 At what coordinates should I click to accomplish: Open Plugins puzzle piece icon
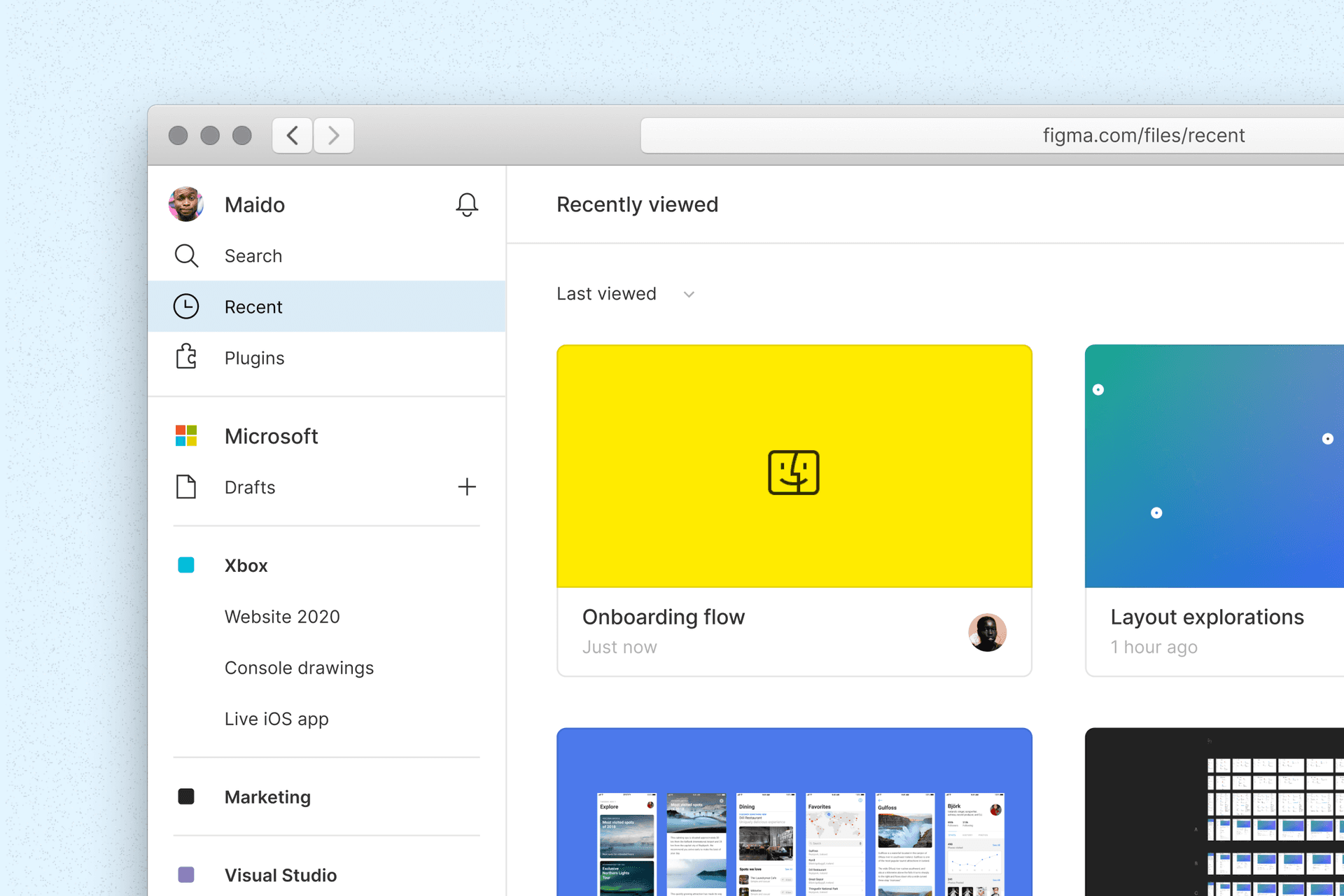pos(186,357)
